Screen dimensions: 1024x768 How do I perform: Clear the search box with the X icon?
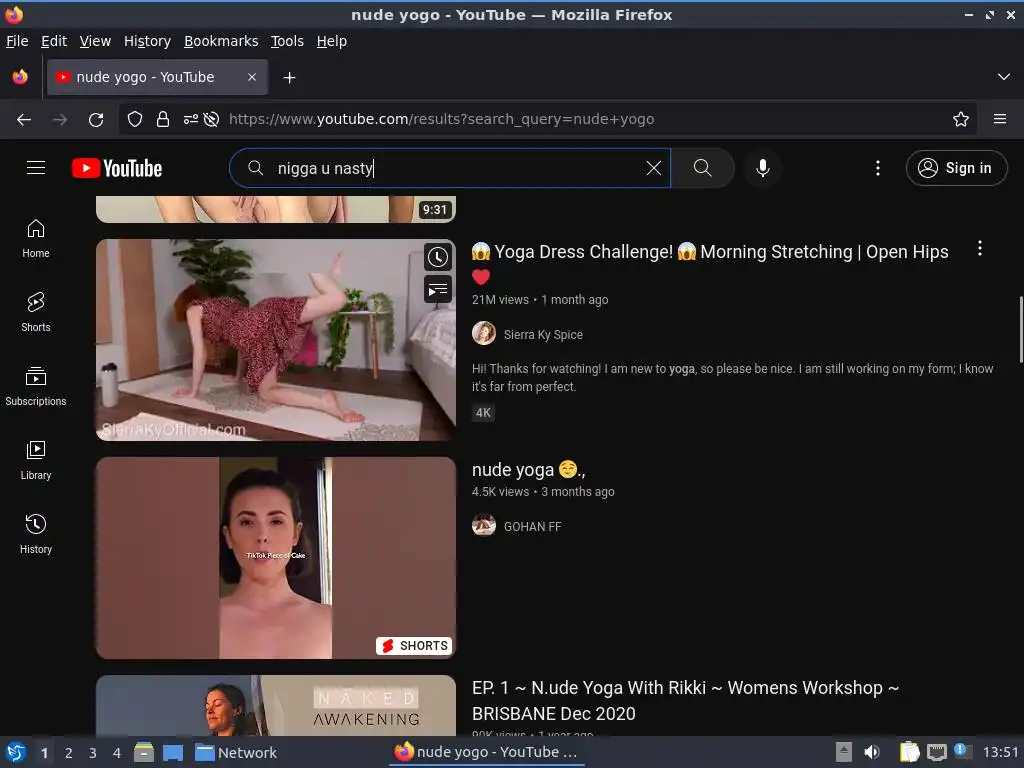[x=653, y=168]
